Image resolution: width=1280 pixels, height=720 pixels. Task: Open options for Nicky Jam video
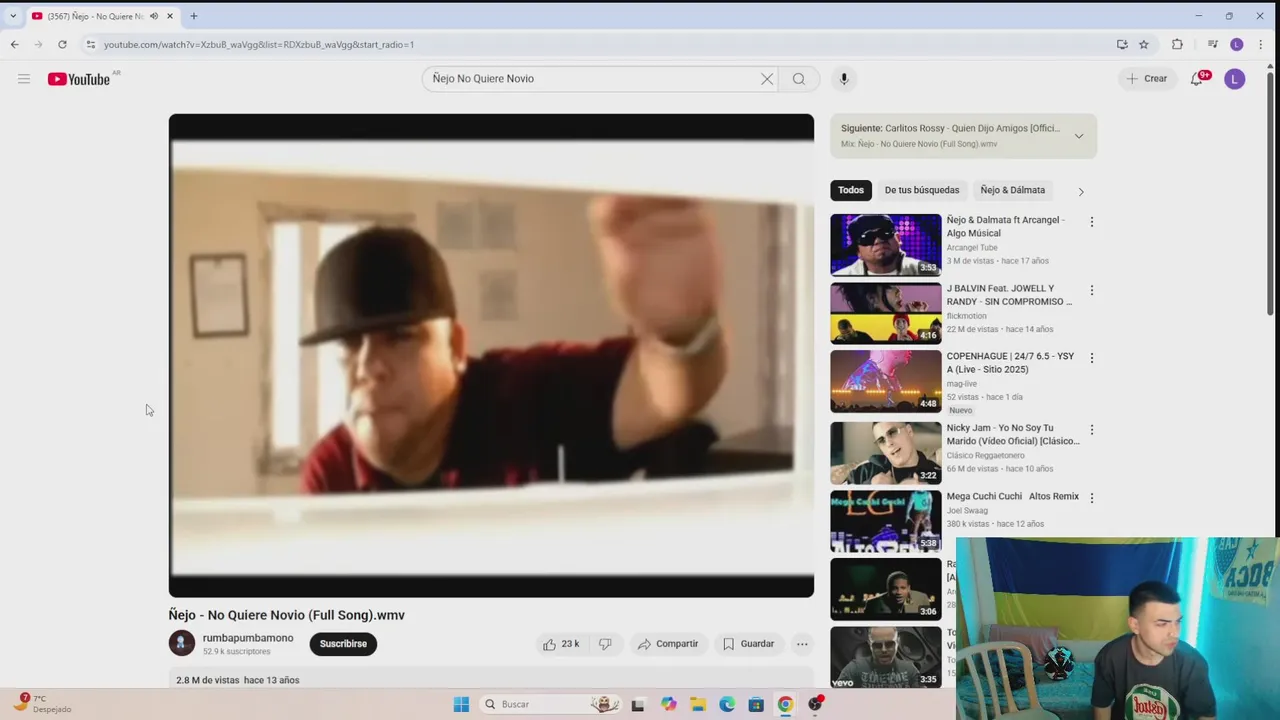coord(1092,430)
